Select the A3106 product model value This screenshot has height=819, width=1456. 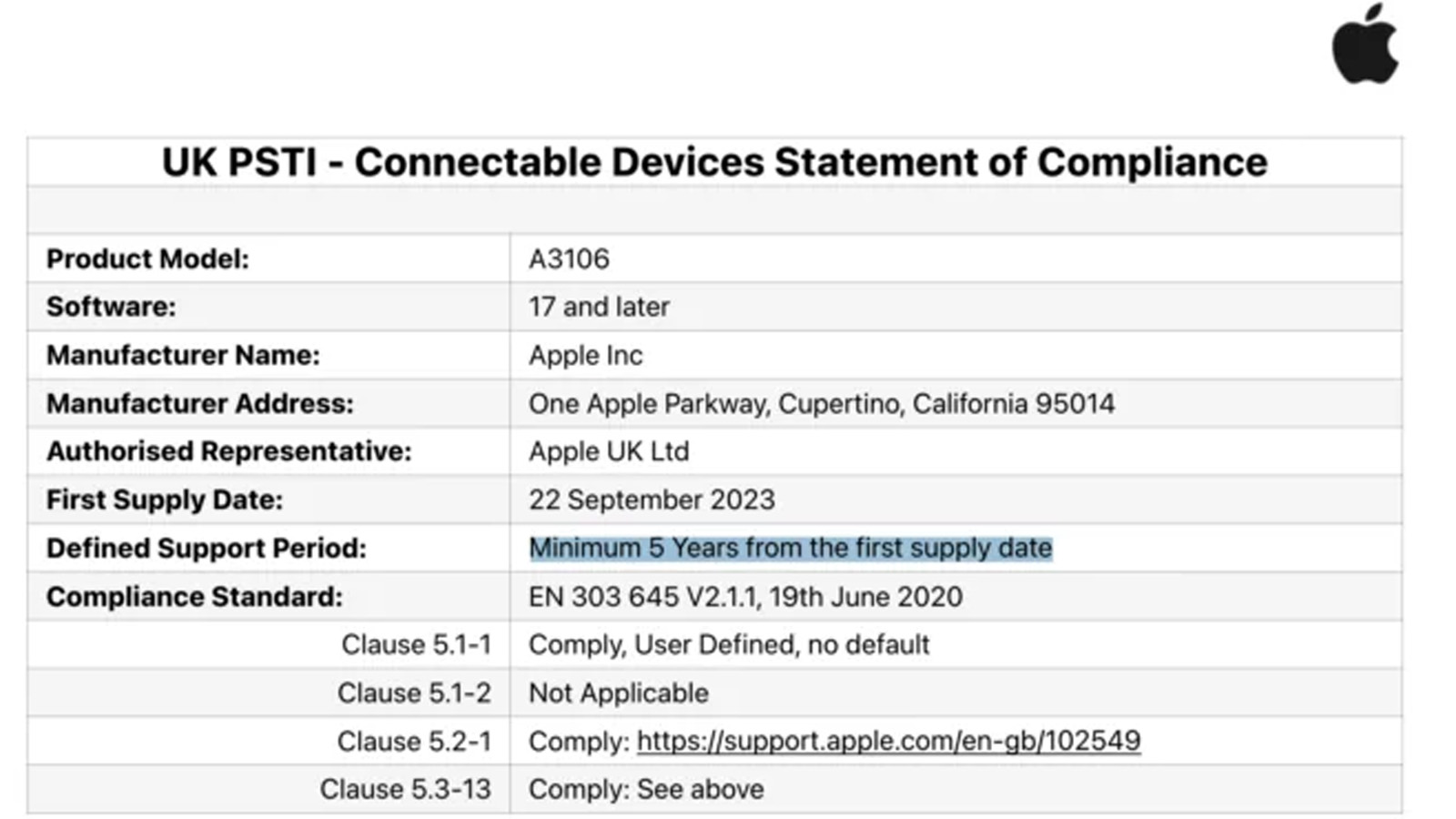pyautogui.click(x=569, y=259)
